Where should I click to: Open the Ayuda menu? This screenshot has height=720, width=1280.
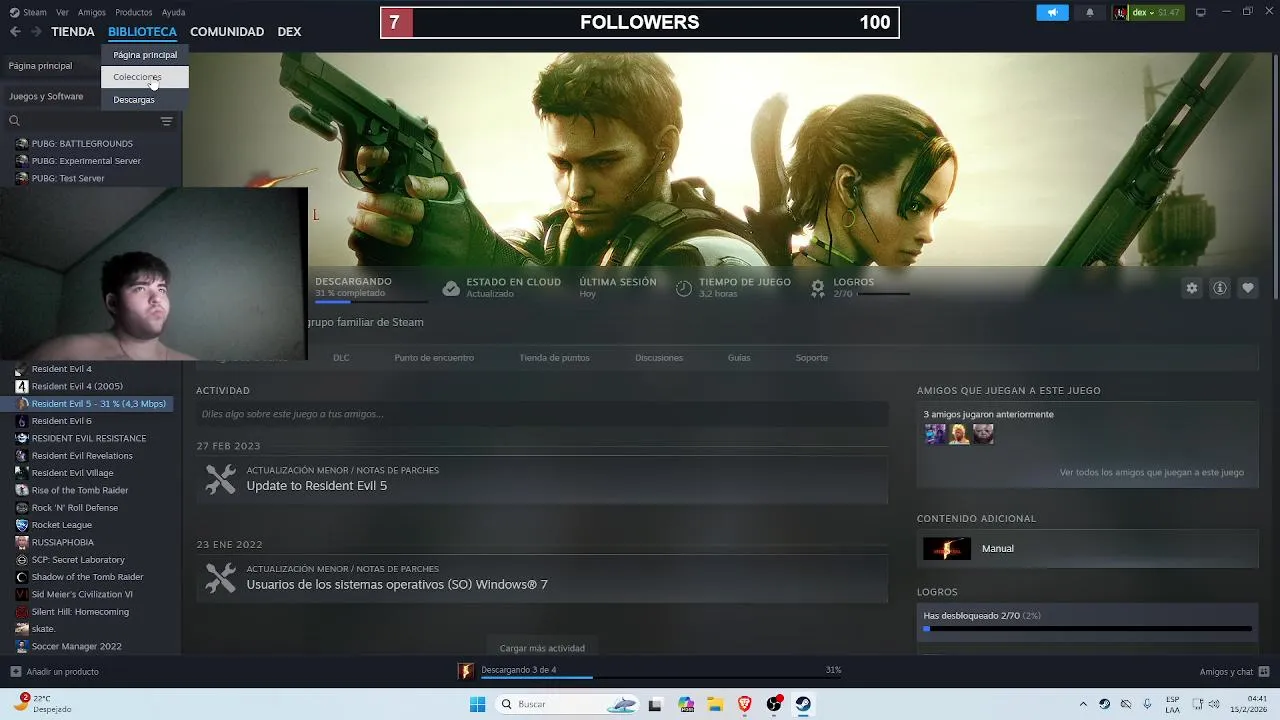[x=174, y=12]
